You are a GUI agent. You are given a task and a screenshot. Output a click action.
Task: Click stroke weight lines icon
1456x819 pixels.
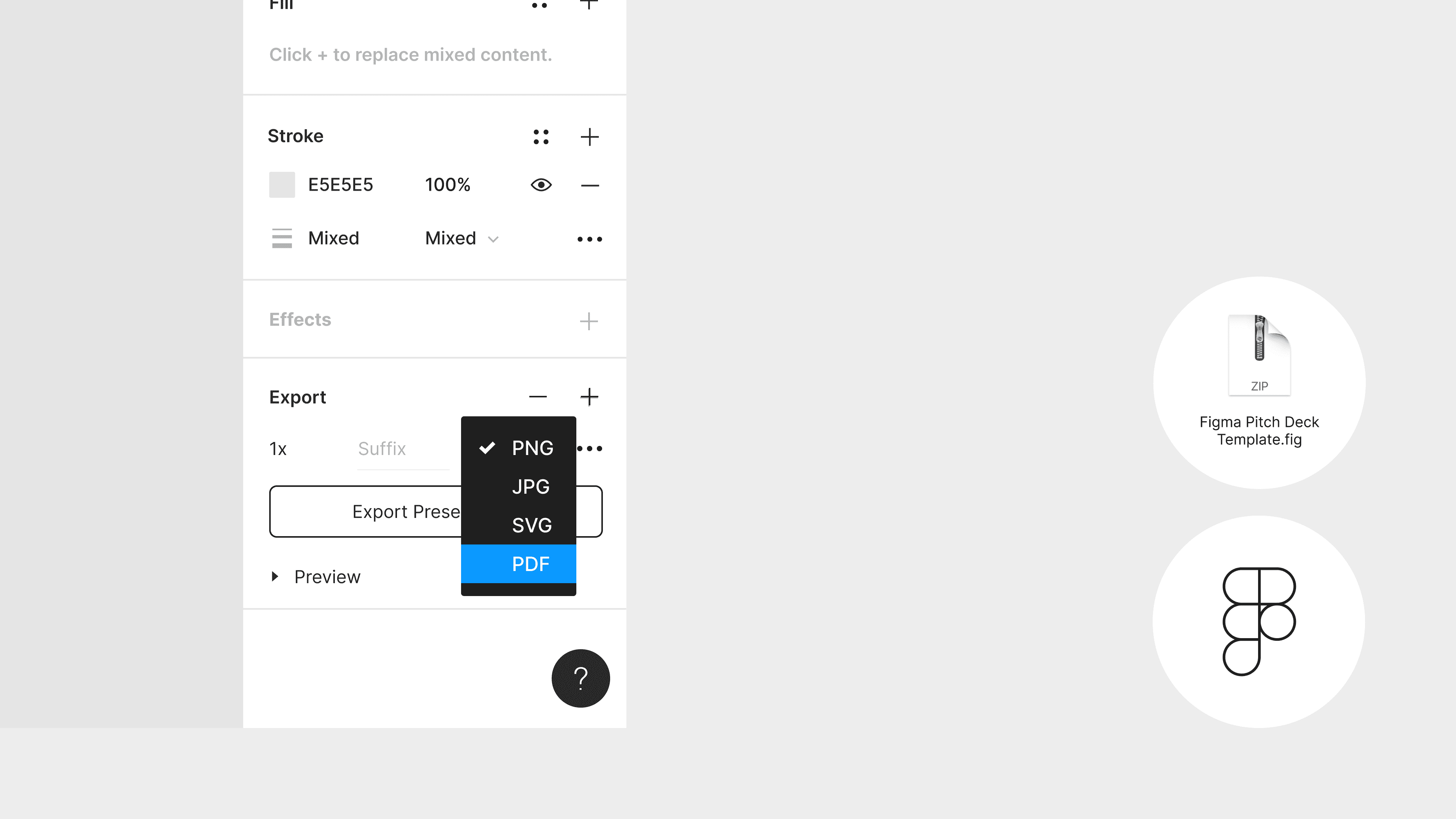(x=281, y=238)
